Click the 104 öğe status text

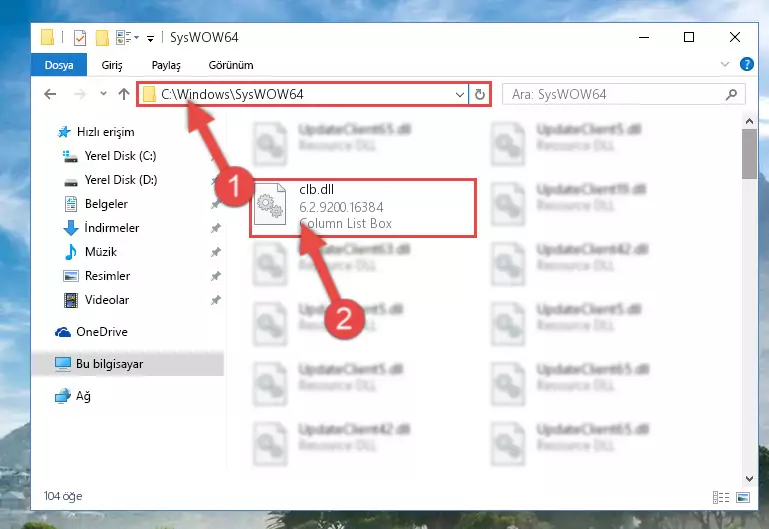coord(63,496)
